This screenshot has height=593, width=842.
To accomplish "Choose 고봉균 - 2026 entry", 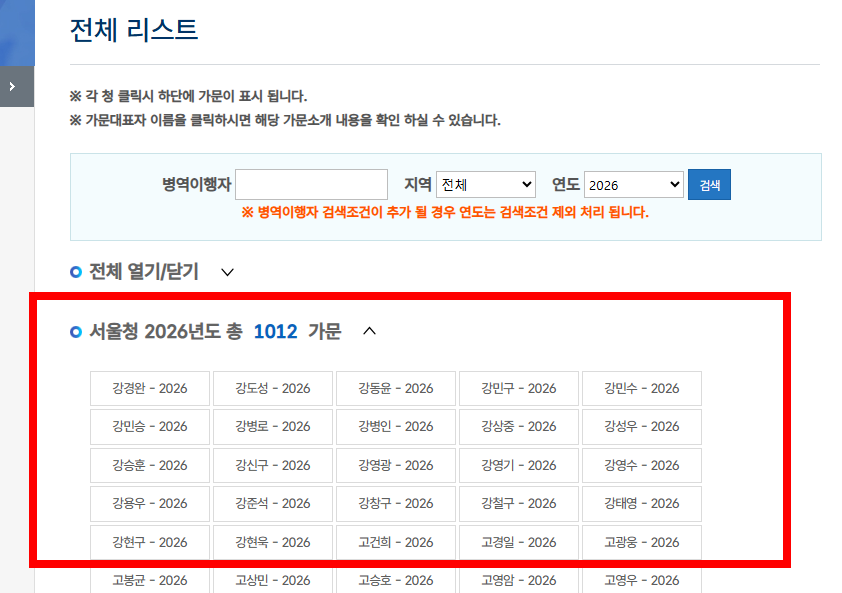I will [150, 580].
